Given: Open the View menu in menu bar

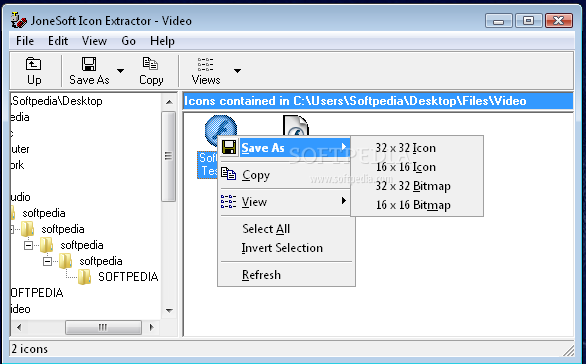Looking at the screenshot, I should click(94, 41).
